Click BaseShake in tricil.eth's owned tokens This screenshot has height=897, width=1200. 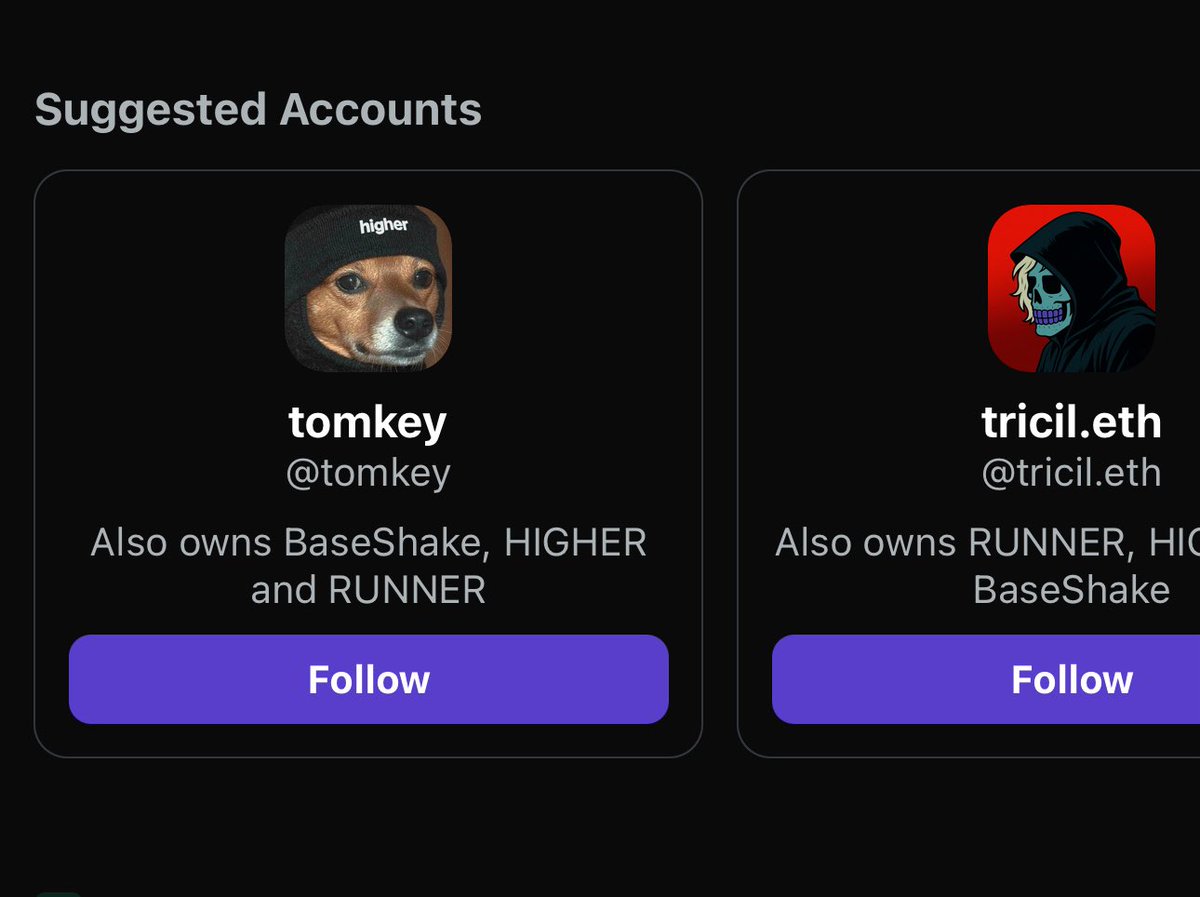tap(1071, 590)
